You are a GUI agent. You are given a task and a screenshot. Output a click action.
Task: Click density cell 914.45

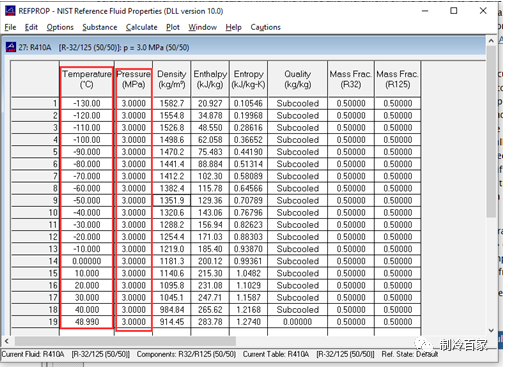click(x=172, y=322)
